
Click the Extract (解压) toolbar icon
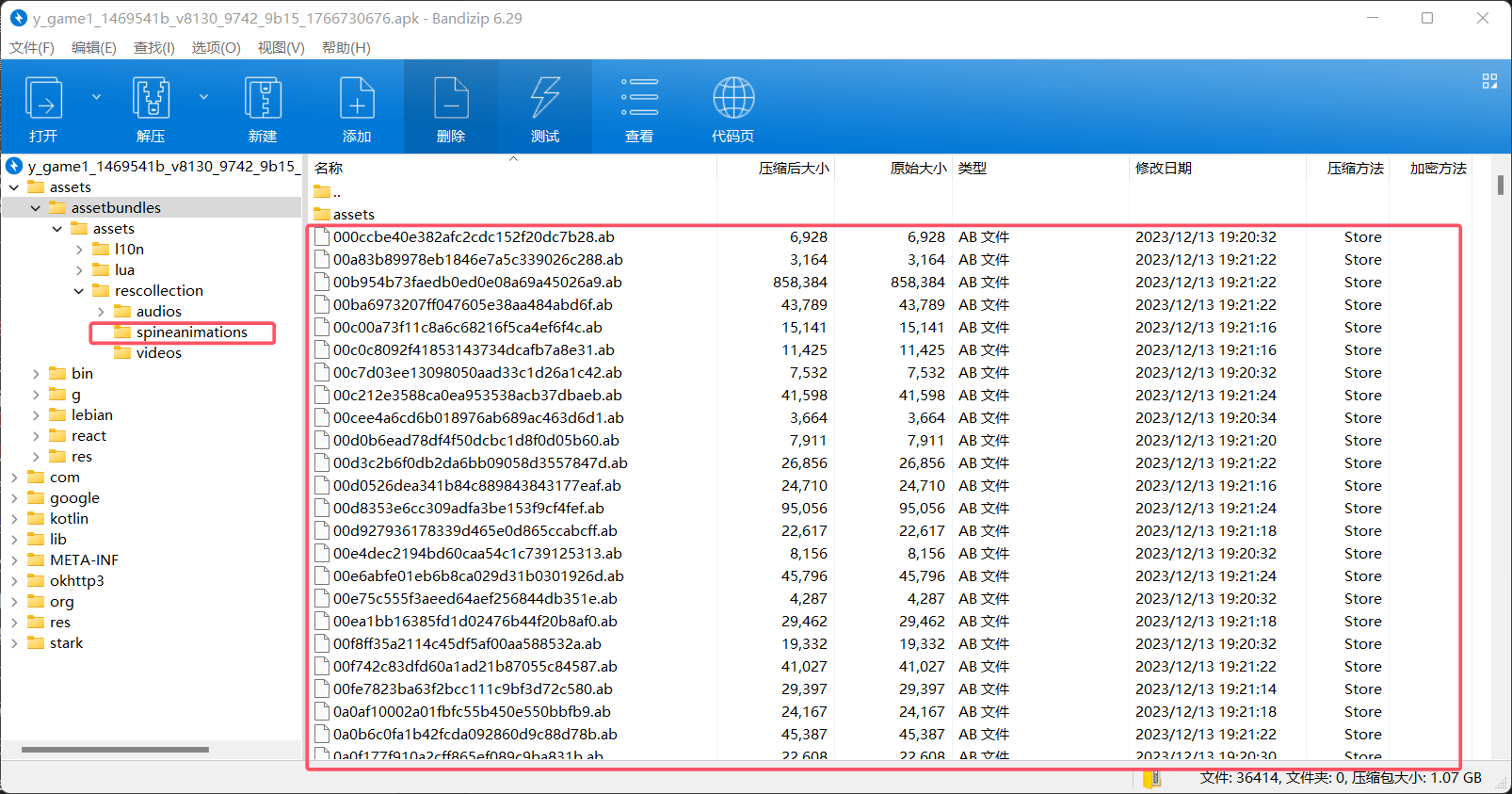[151, 100]
